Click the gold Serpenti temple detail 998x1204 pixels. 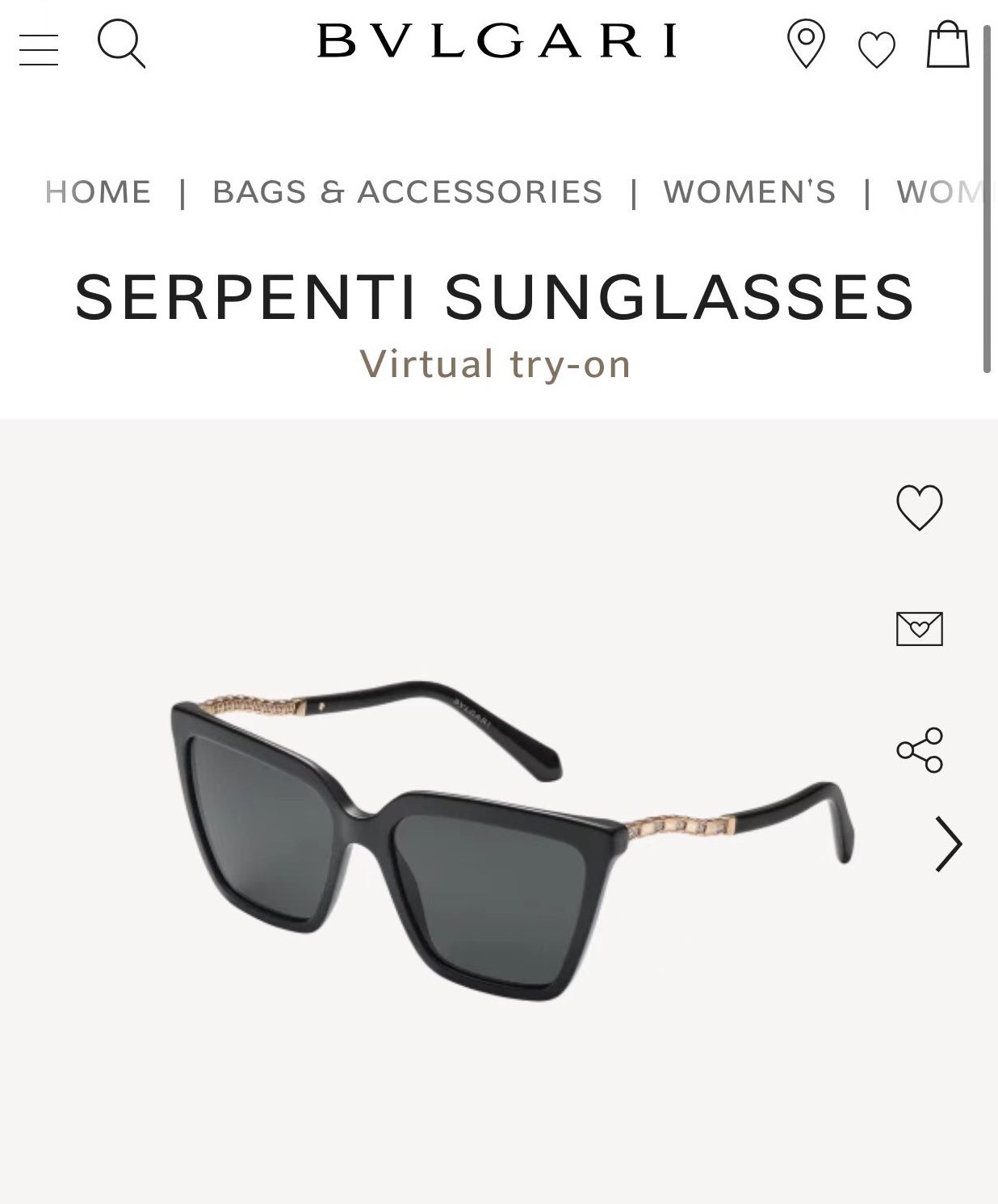coord(682,825)
